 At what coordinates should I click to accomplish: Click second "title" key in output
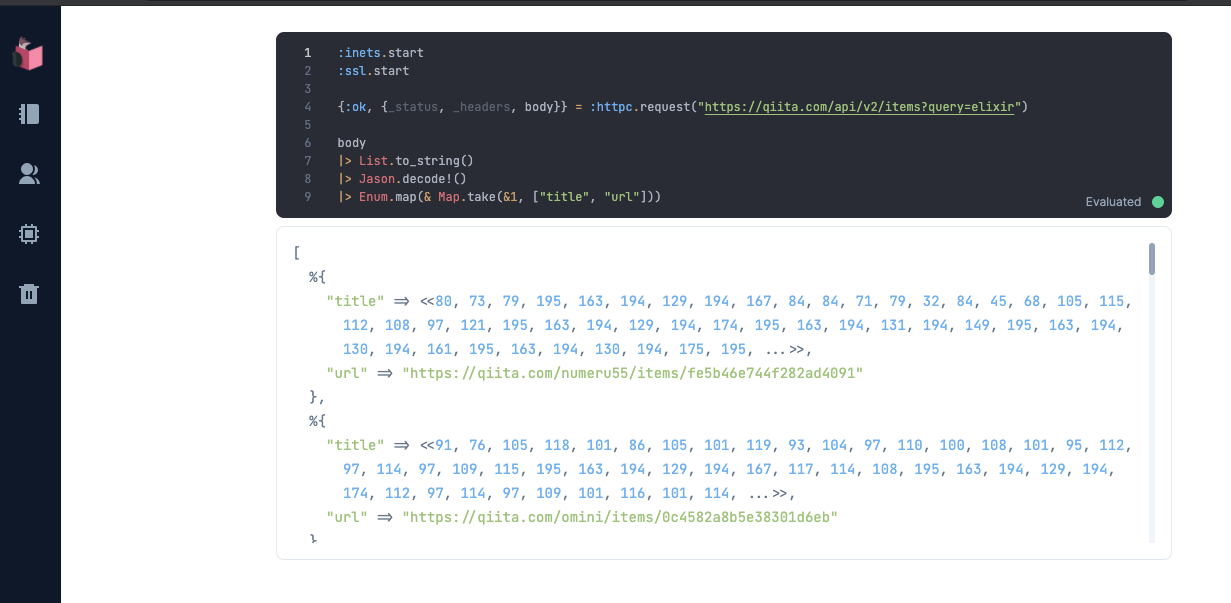coord(355,445)
